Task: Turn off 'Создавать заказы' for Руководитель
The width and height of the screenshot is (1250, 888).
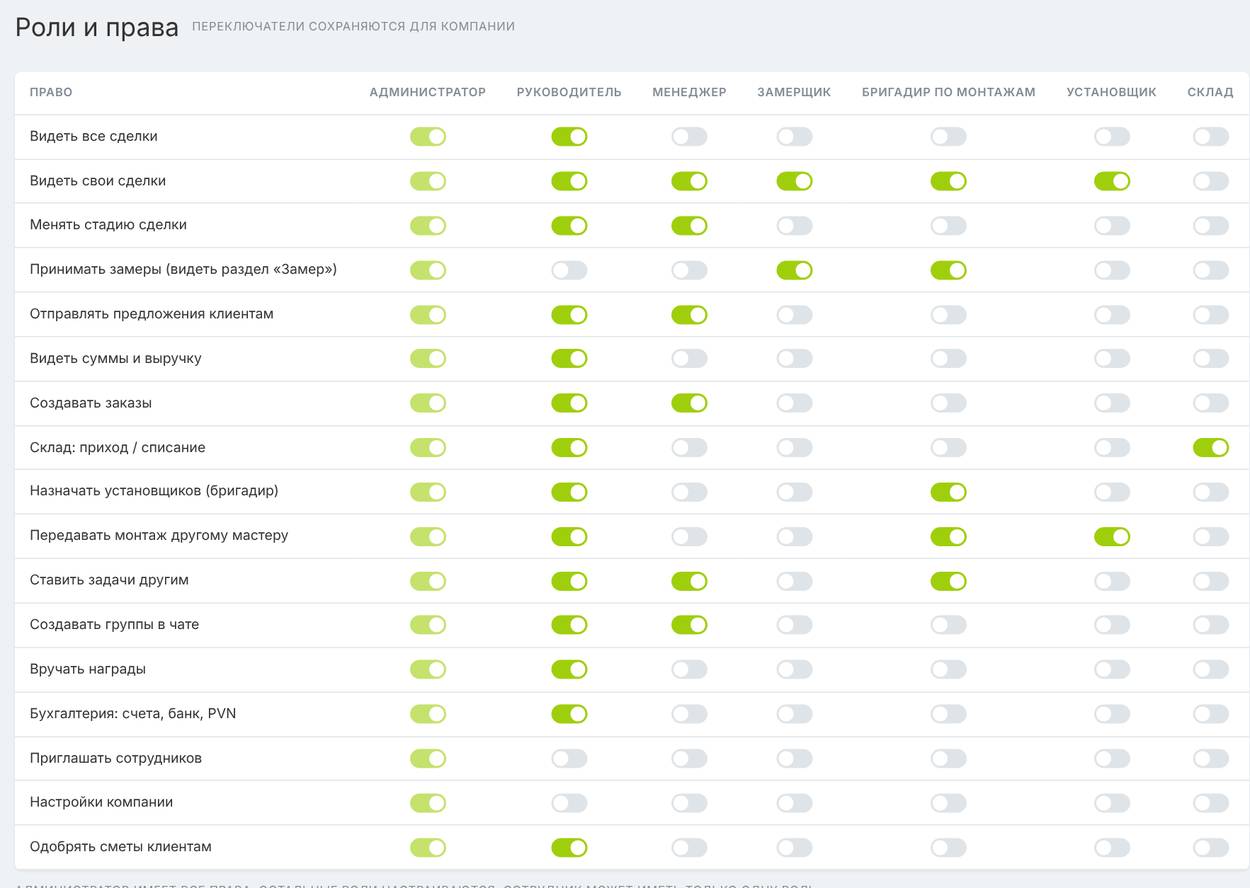Action: pyautogui.click(x=569, y=403)
